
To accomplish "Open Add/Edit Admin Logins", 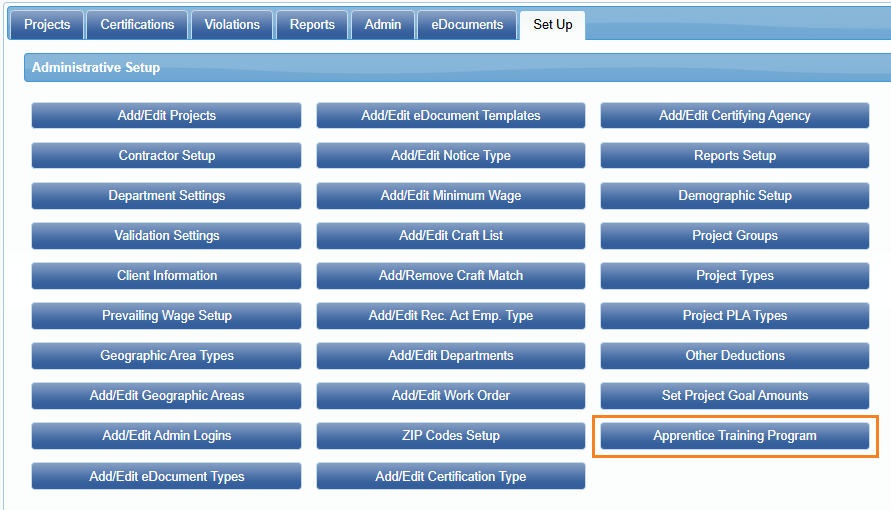I will tap(166, 436).
